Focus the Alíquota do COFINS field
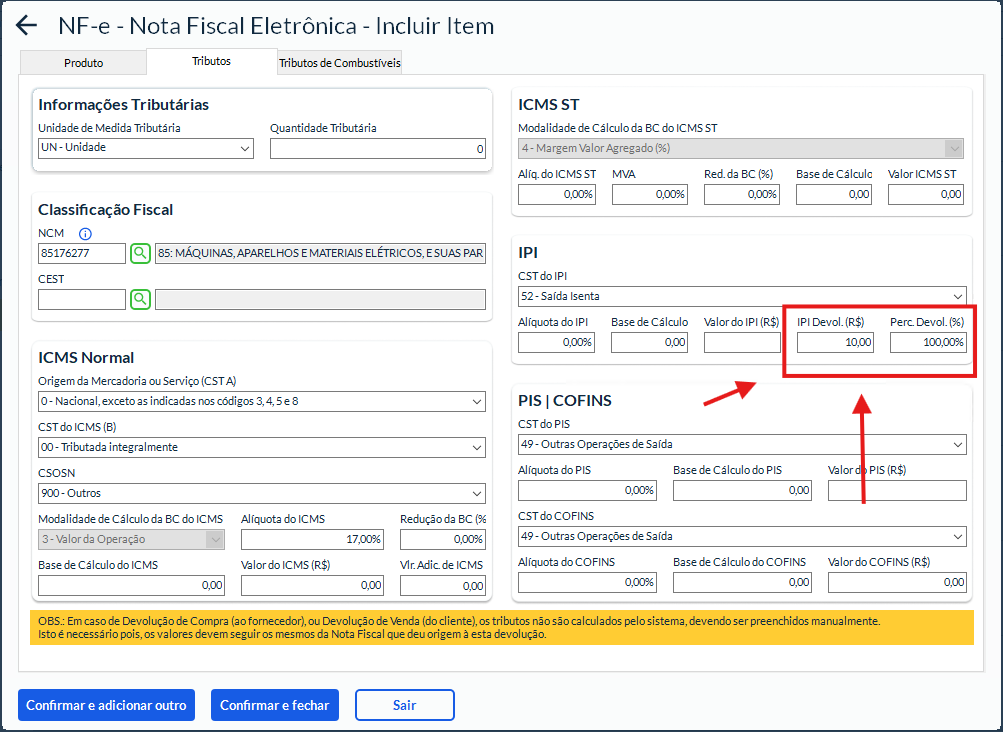Screen dimensions: 1003x732 (587, 582)
